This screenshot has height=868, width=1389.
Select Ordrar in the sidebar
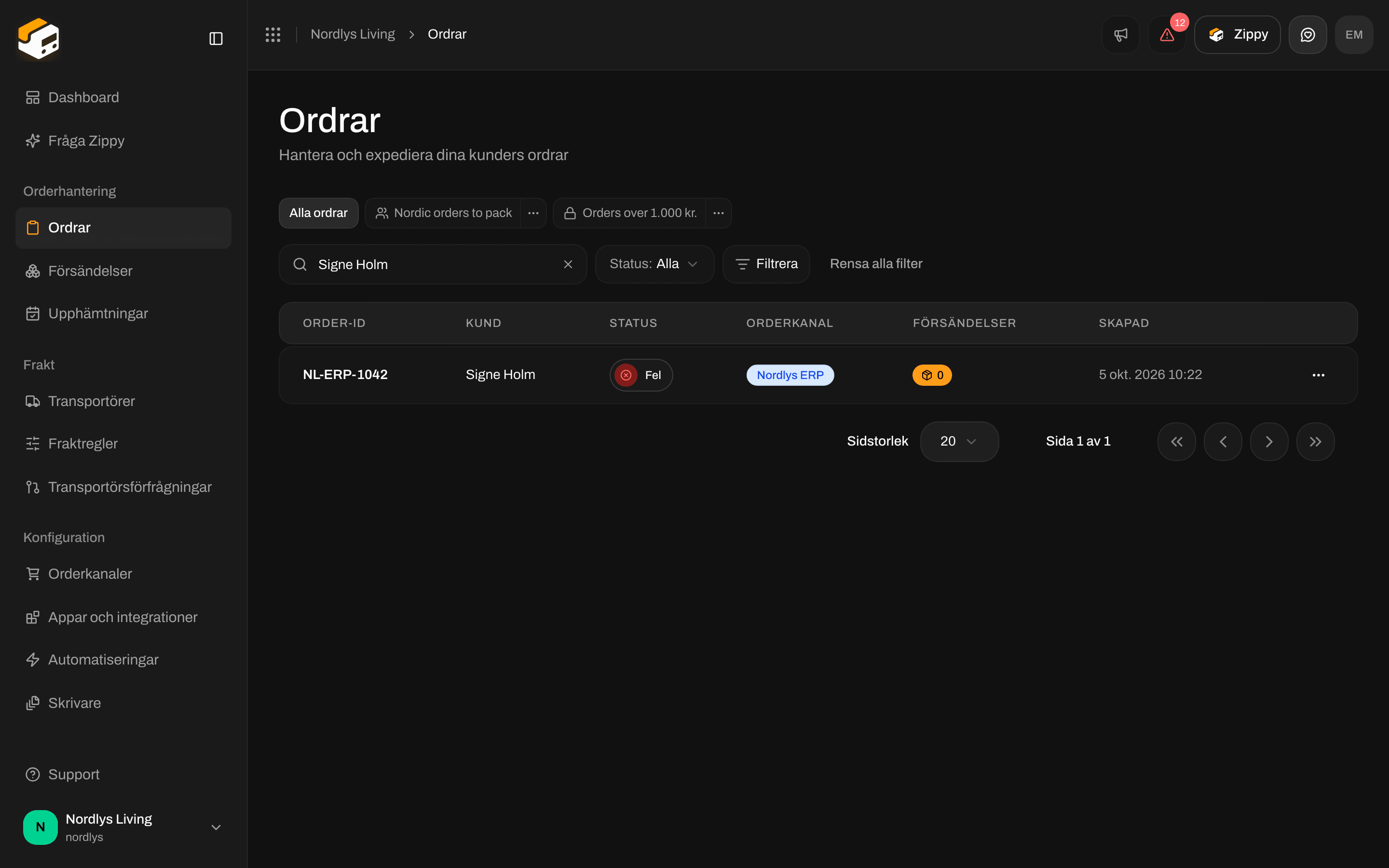(123, 228)
